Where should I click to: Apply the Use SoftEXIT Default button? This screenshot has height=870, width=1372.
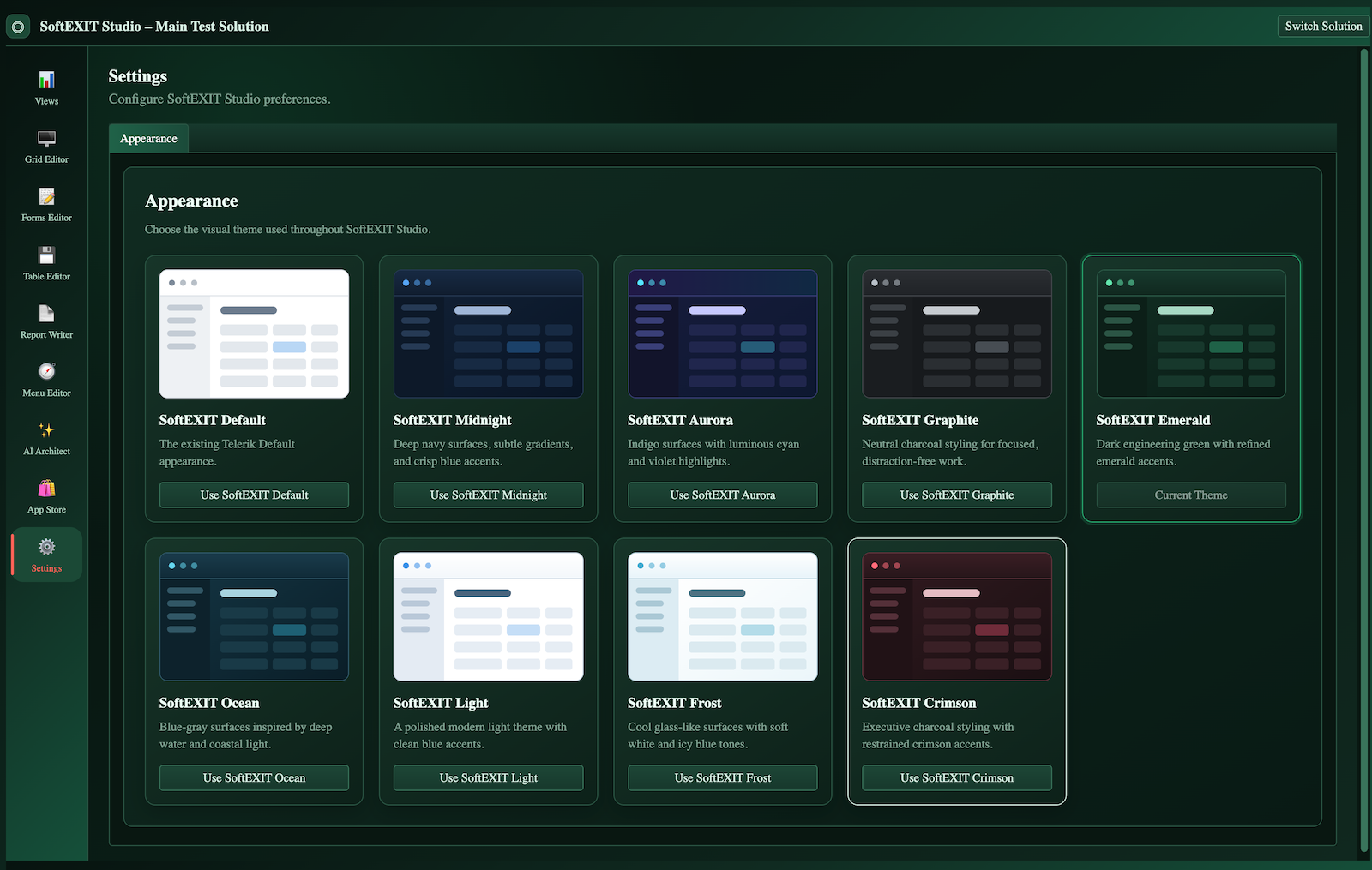[254, 495]
